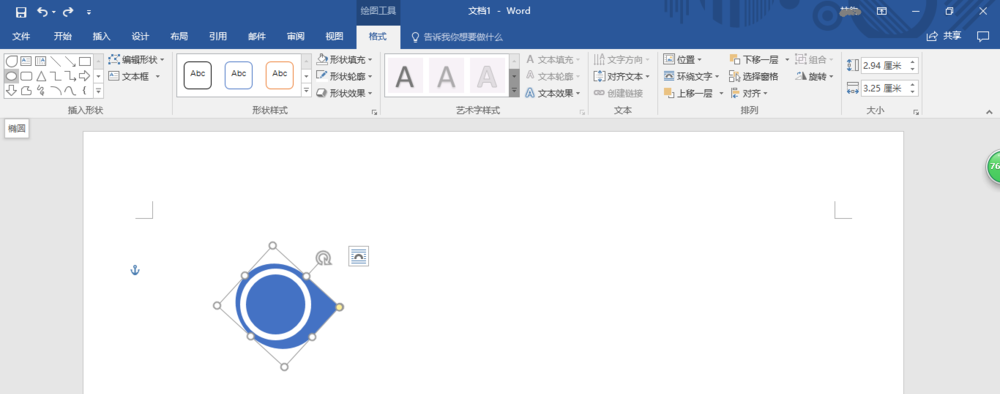This screenshot has width=1000, height=394.
Task: Open the 大小 size dialog launcher
Action: point(916,112)
